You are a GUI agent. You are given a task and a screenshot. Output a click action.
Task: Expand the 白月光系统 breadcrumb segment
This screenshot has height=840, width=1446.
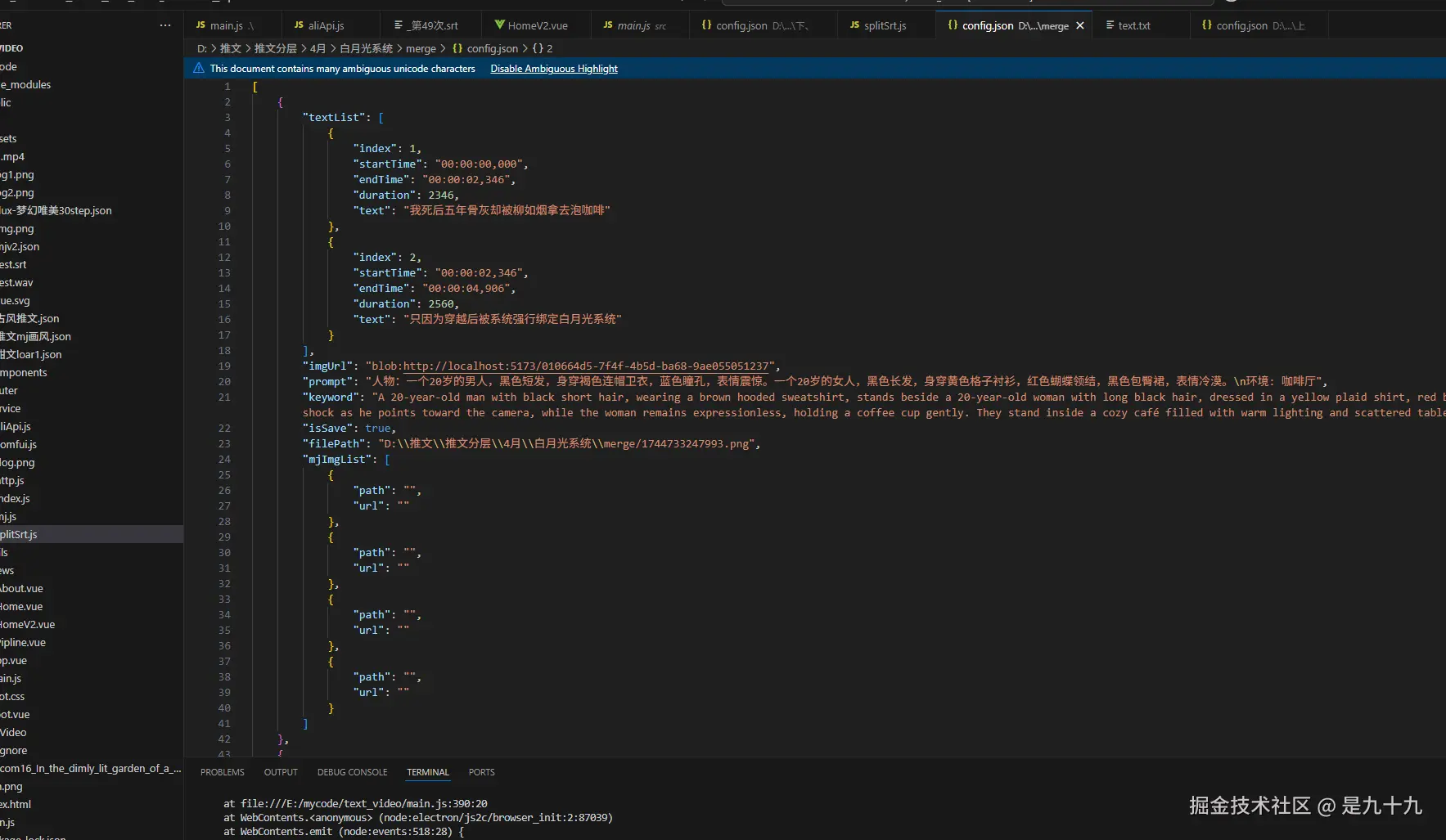366,48
